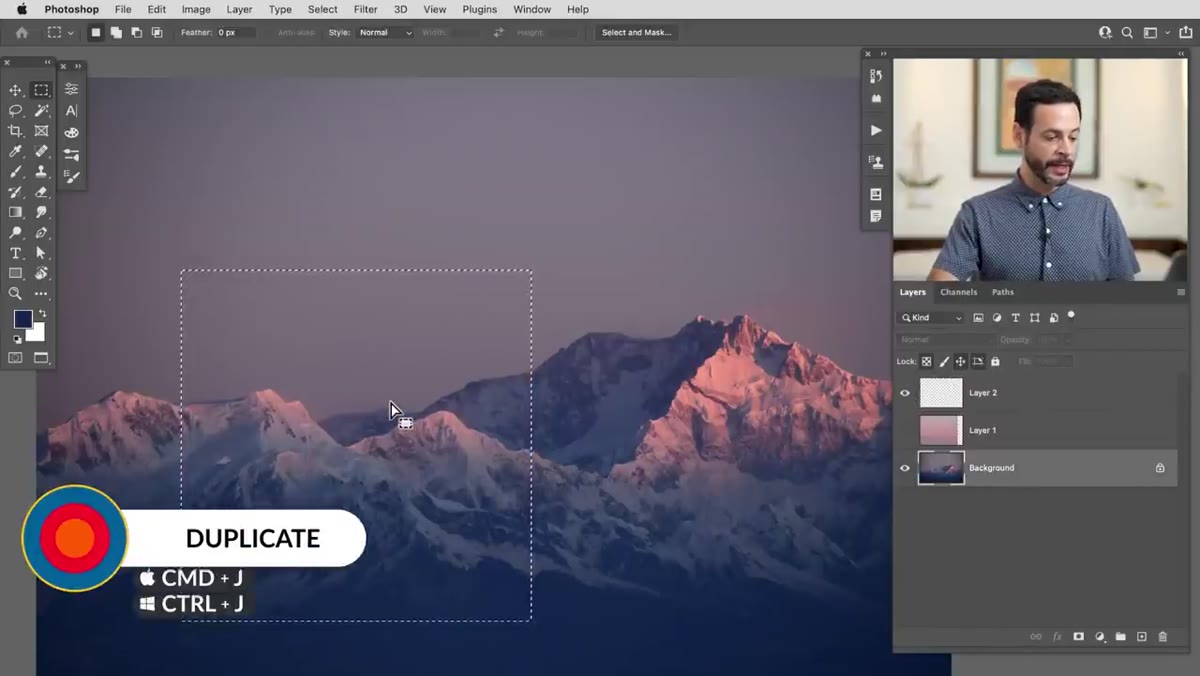Create a new layer

[1141, 637]
